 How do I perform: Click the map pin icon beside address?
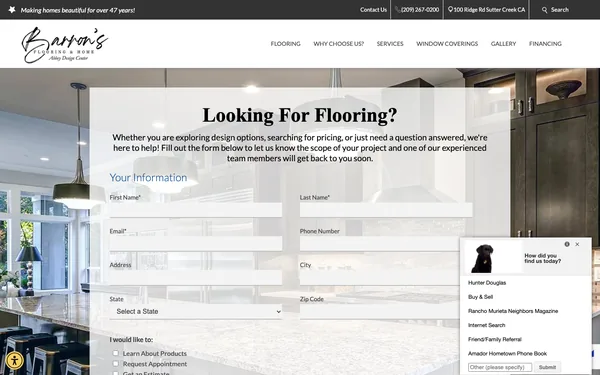(x=450, y=10)
